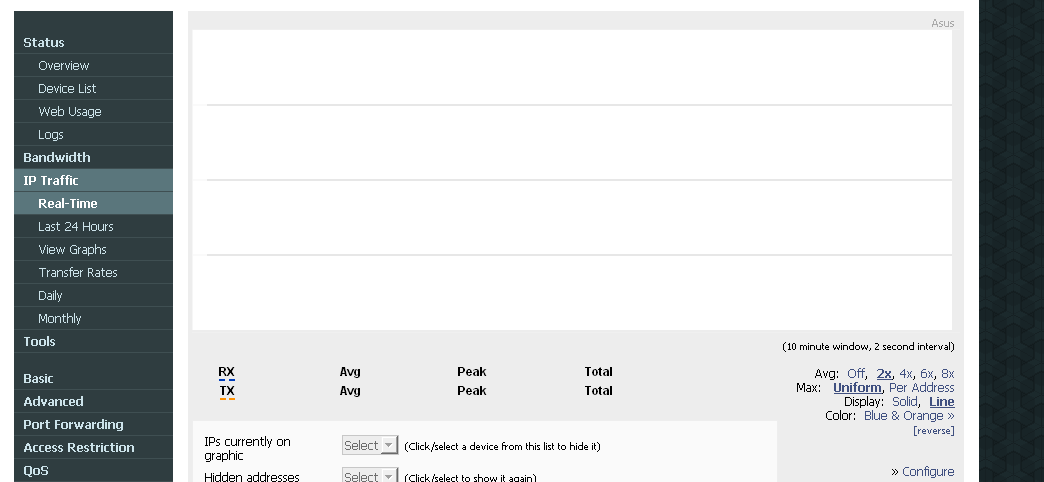Open View Graphs page
This screenshot has width=1044, height=482.
click(72, 250)
